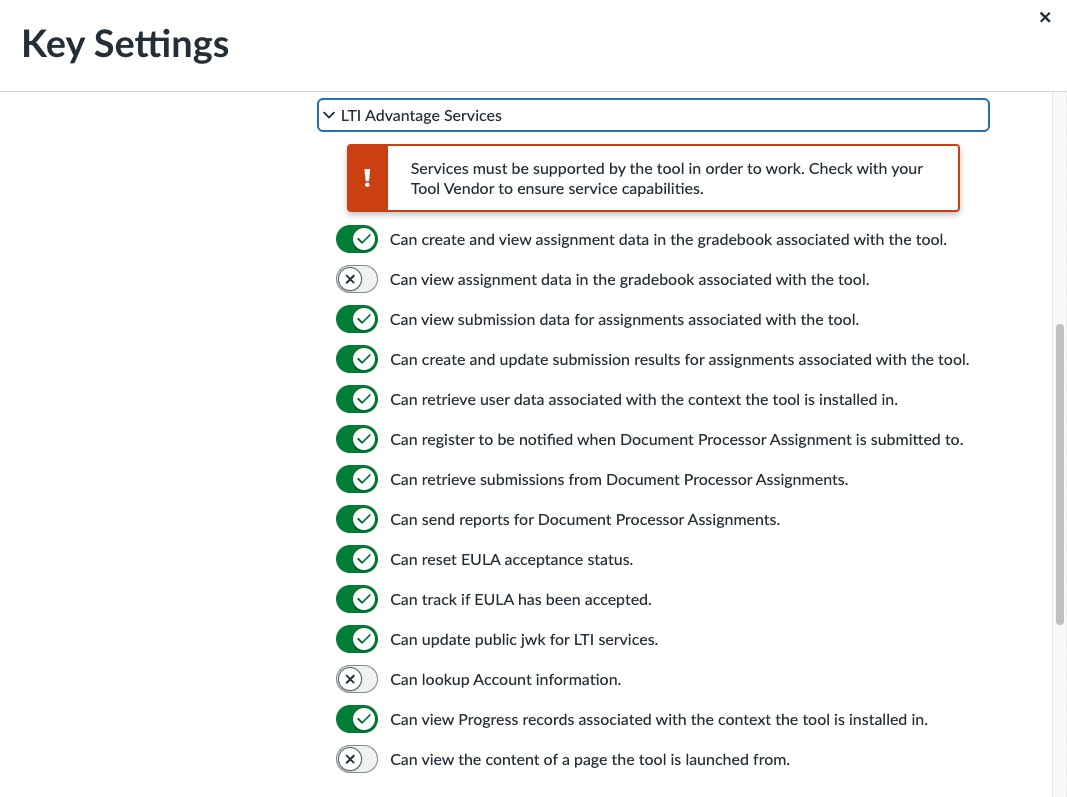Turn off viewing submission data for assignments

point(357,319)
